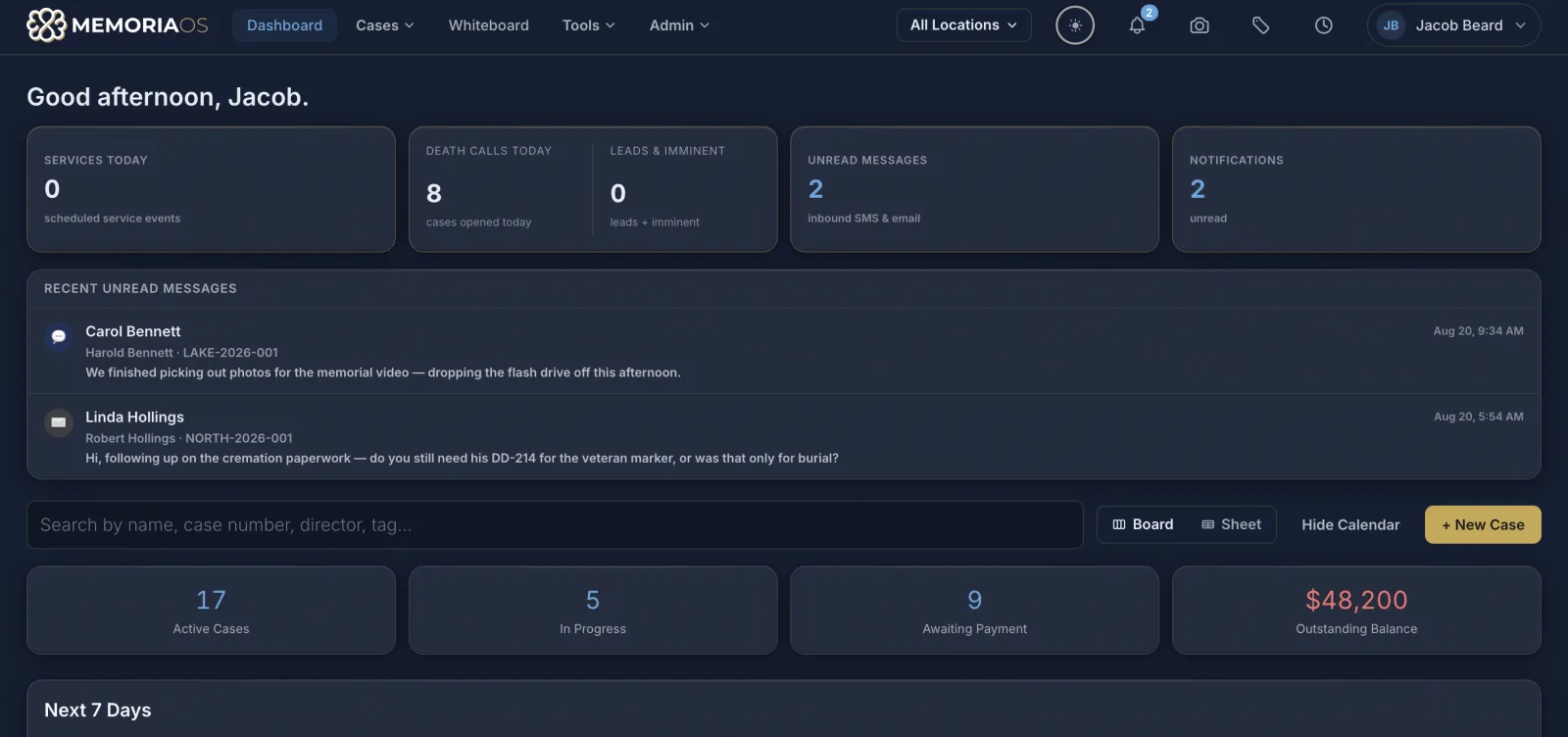This screenshot has height=737, width=1568.
Task: Open the camera icon in header
Action: [1200, 25]
